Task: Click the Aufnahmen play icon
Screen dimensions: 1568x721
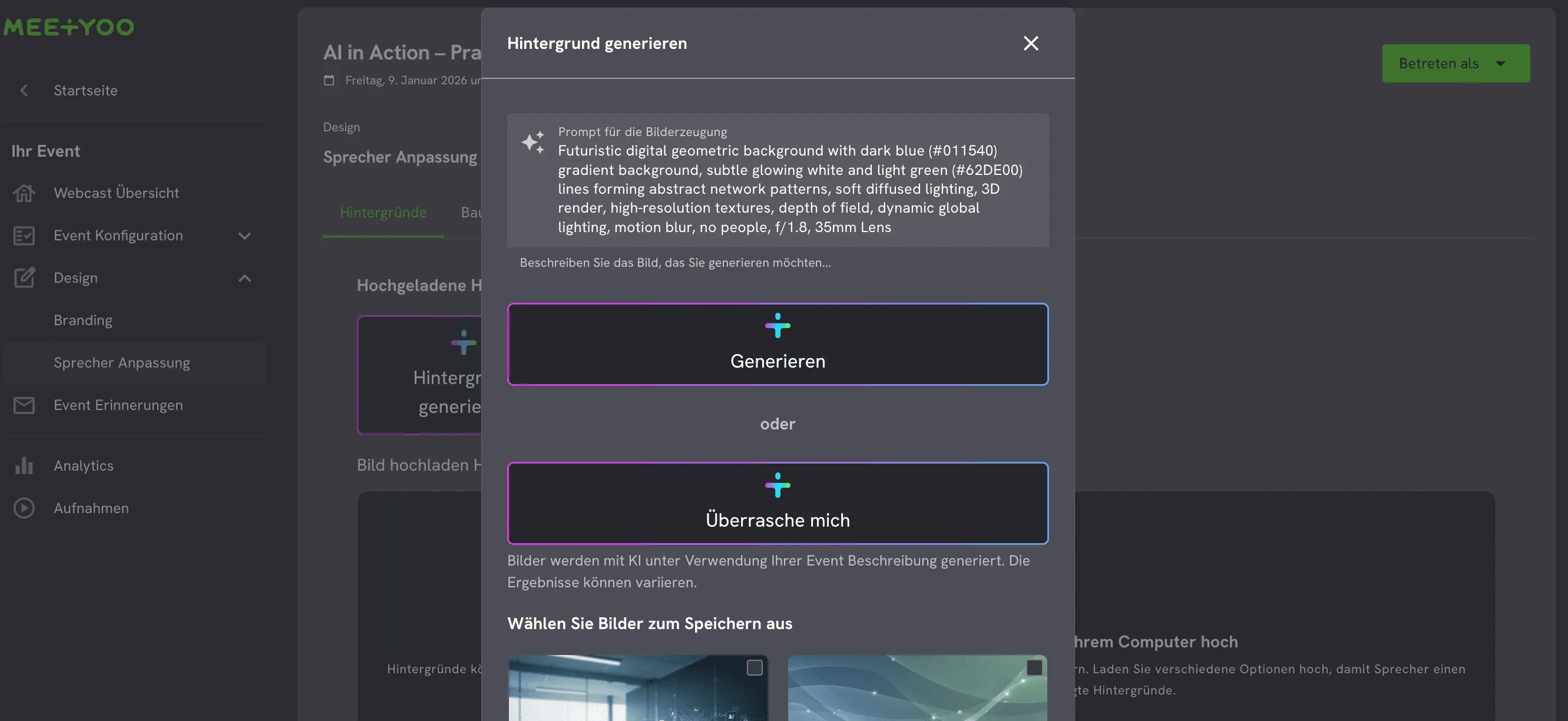Action: click(x=24, y=508)
